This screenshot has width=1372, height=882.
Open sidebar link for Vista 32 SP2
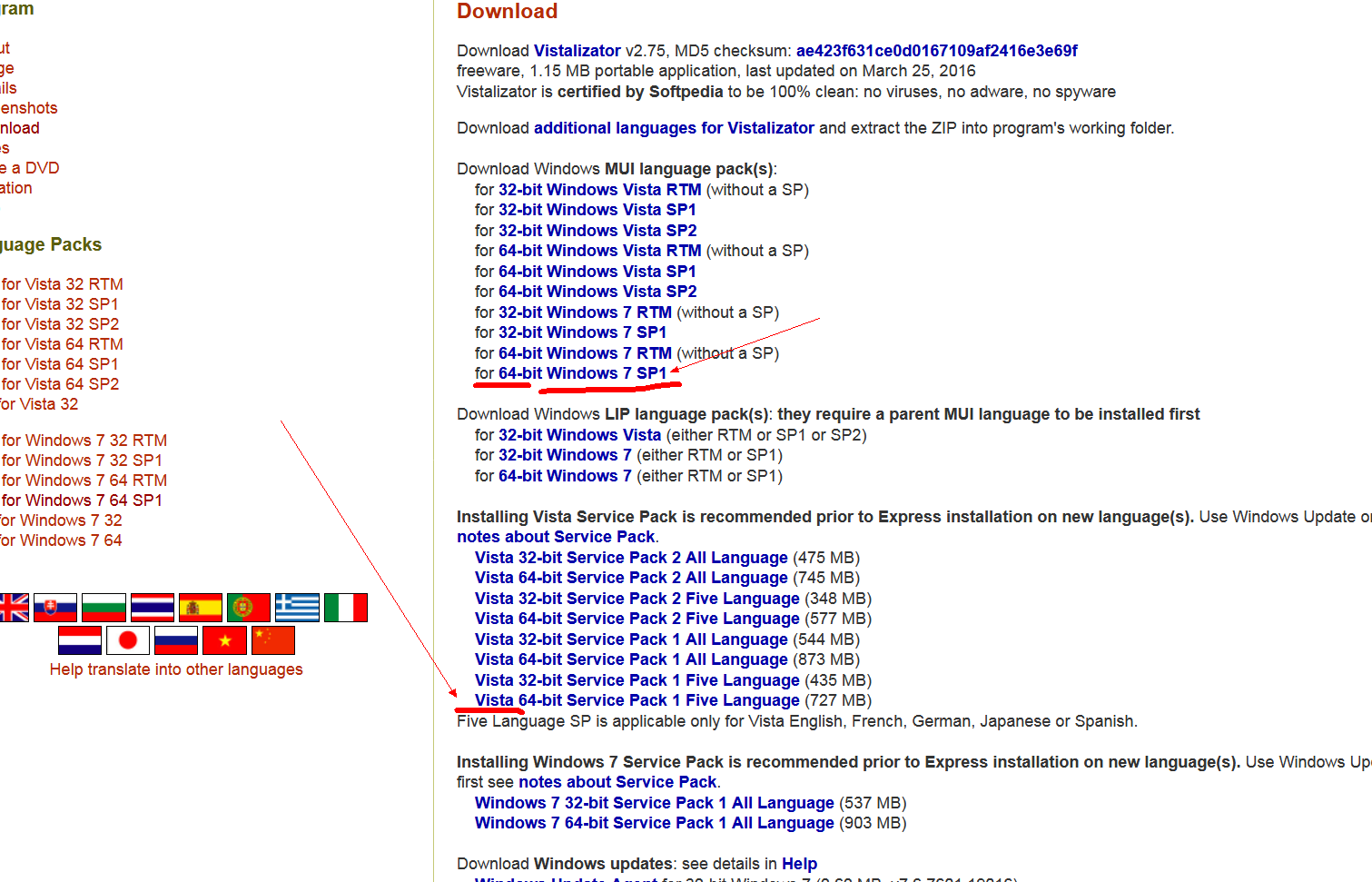coord(60,324)
